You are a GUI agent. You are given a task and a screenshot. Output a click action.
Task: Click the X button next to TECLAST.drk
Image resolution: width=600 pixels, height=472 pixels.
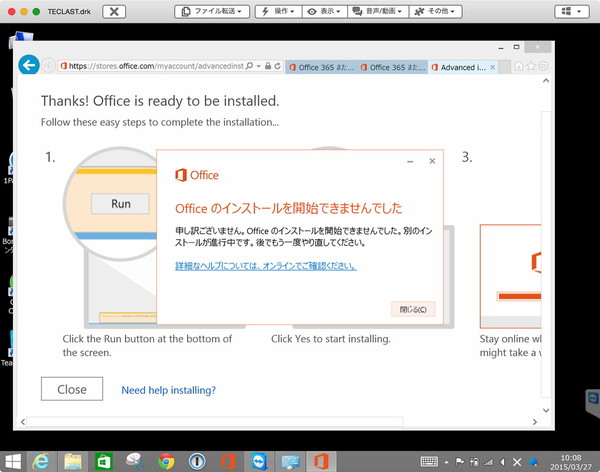(x=114, y=11)
